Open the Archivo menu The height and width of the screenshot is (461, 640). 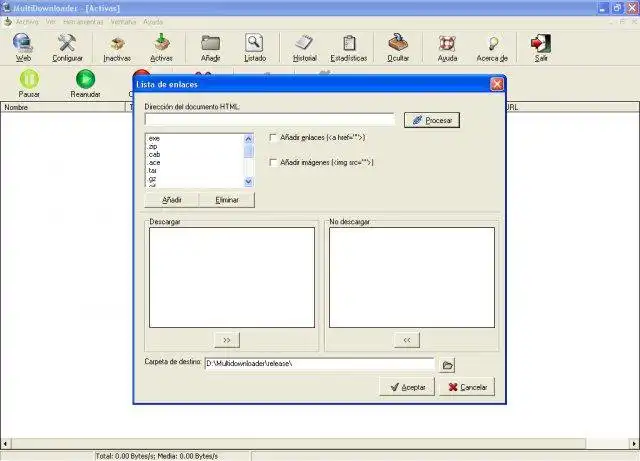click(x=27, y=22)
